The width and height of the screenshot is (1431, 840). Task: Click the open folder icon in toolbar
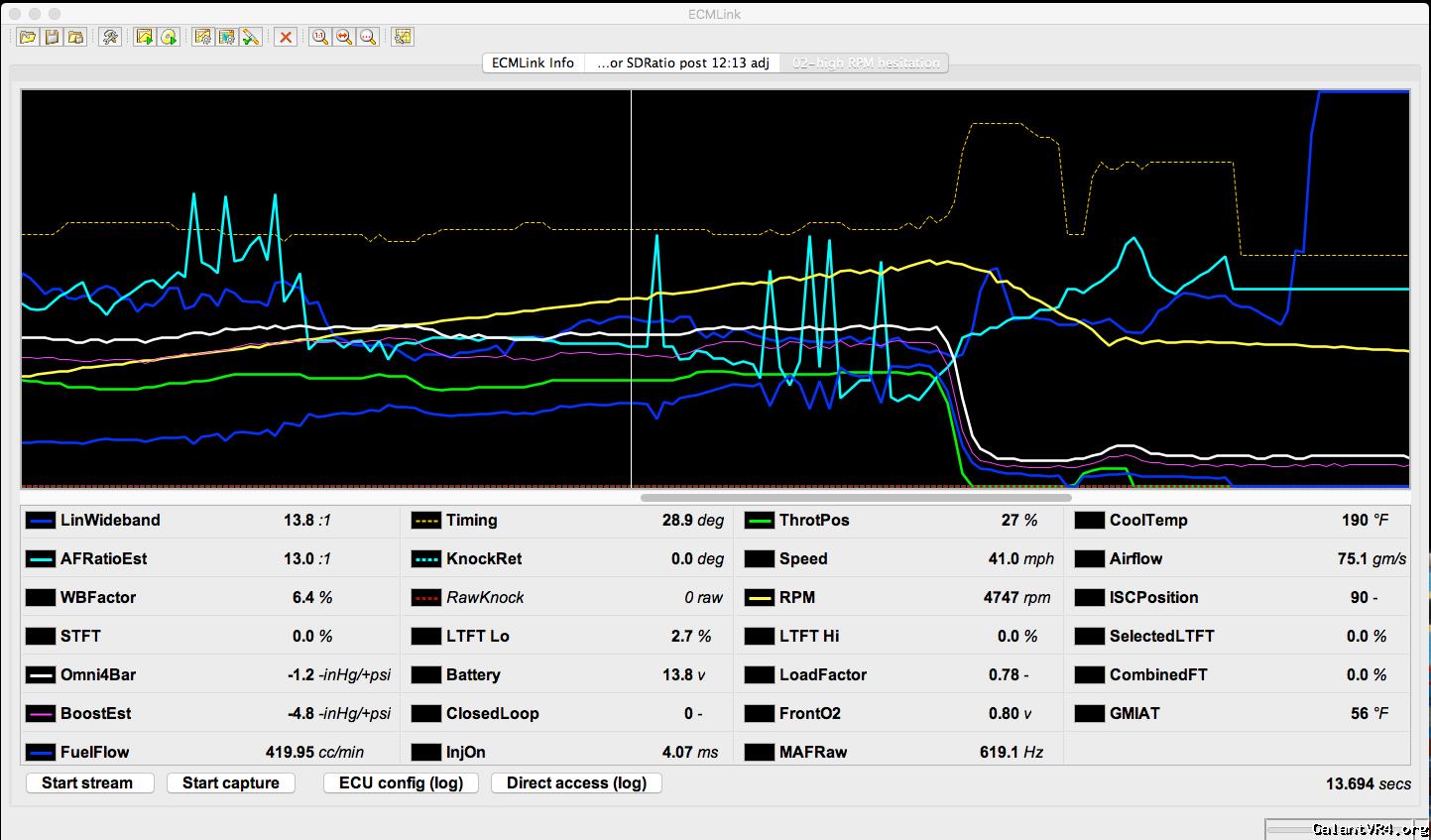28,37
